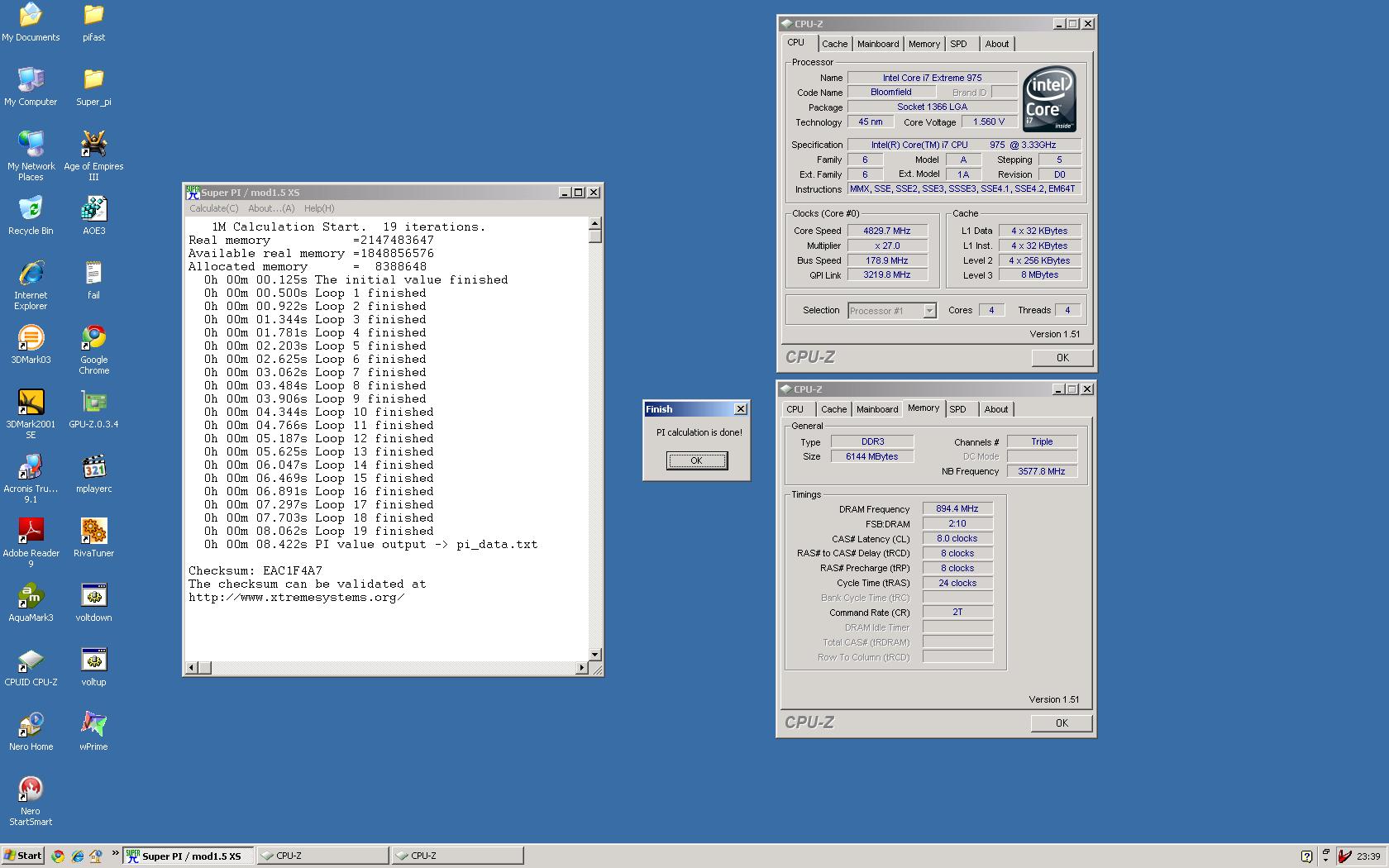
Task: Open the Calculate(C) menu in Super PI
Action: [x=213, y=208]
